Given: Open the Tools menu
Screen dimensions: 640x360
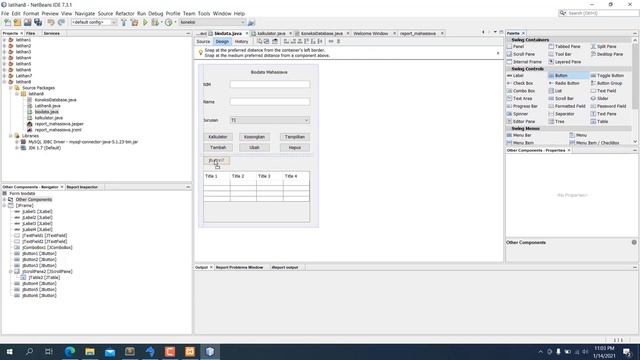Looking at the screenshot, I should 204,13.
